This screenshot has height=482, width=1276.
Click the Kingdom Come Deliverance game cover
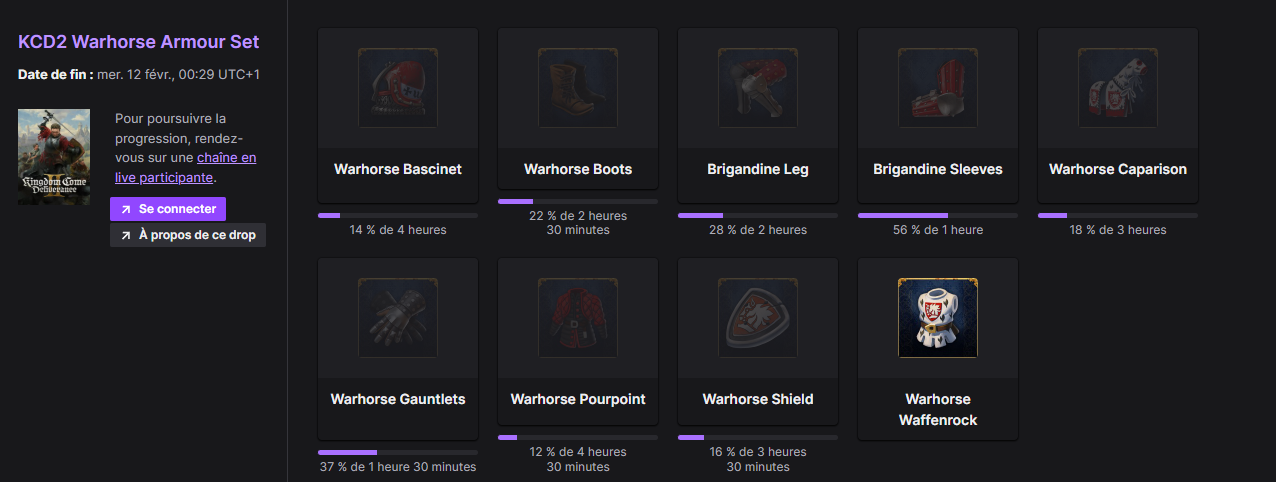54,157
